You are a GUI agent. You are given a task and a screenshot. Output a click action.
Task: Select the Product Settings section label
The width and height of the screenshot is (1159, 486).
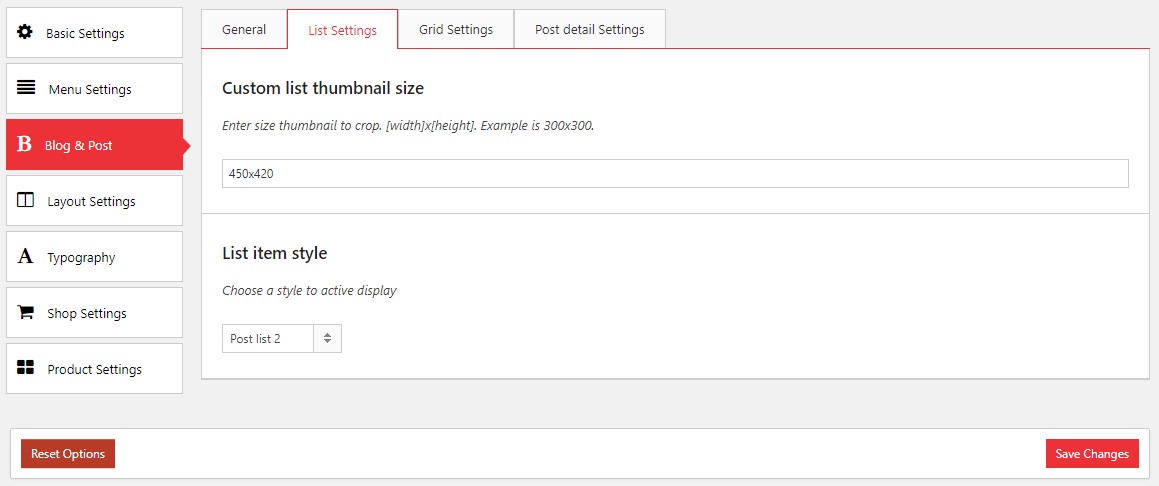[95, 369]
